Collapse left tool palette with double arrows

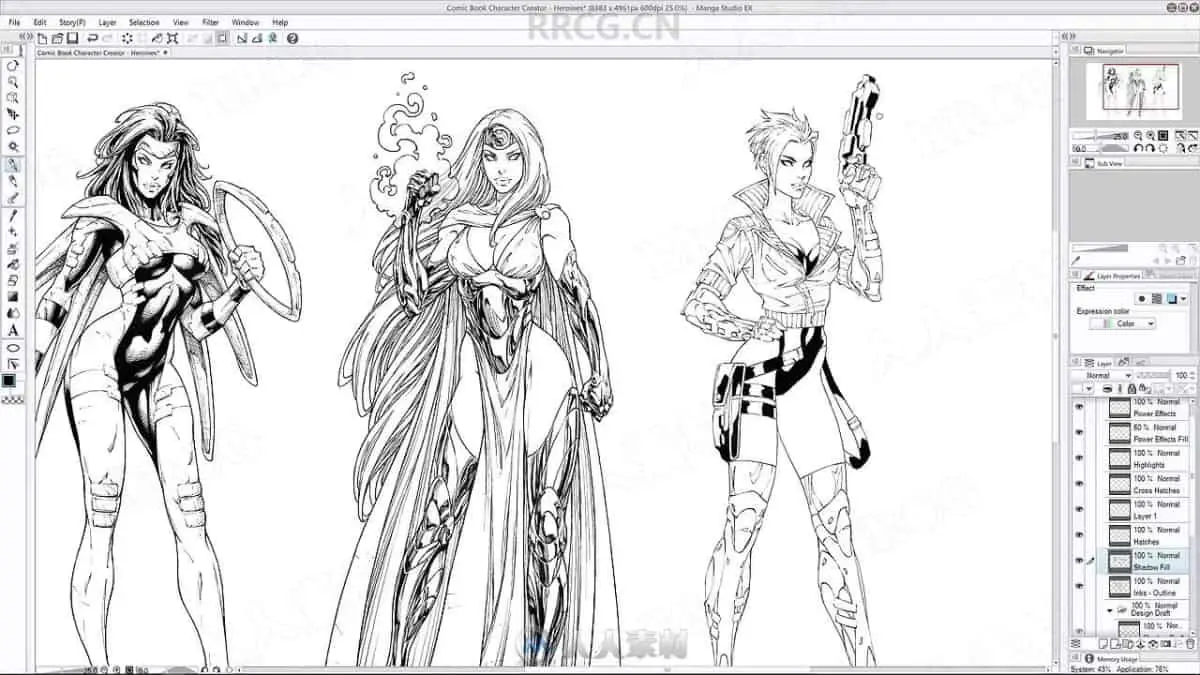[x=26, y=37]
